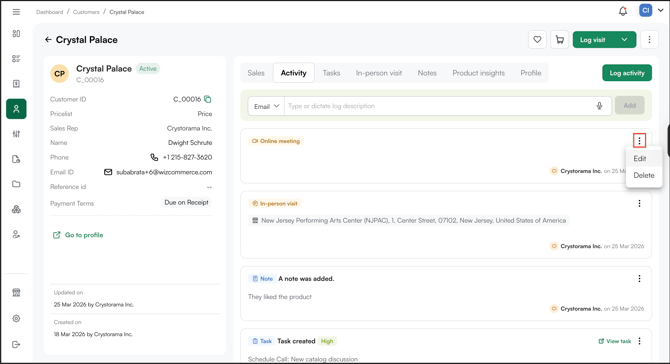
Task: Go to Dashboard breadcrumb
Action: pyautogui.click(x=50, y=12)
